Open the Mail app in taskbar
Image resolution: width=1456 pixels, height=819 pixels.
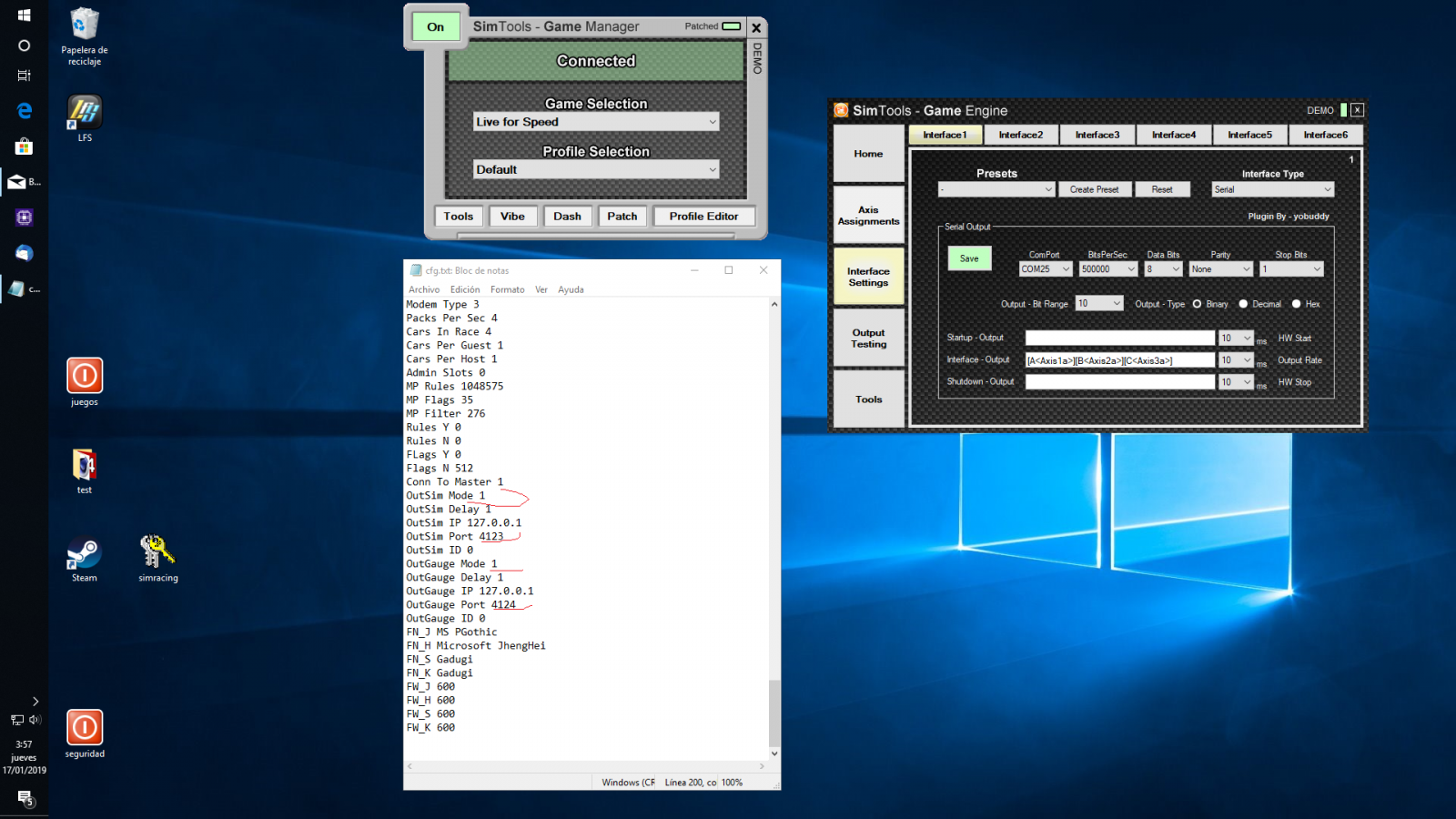coord(24,182)
